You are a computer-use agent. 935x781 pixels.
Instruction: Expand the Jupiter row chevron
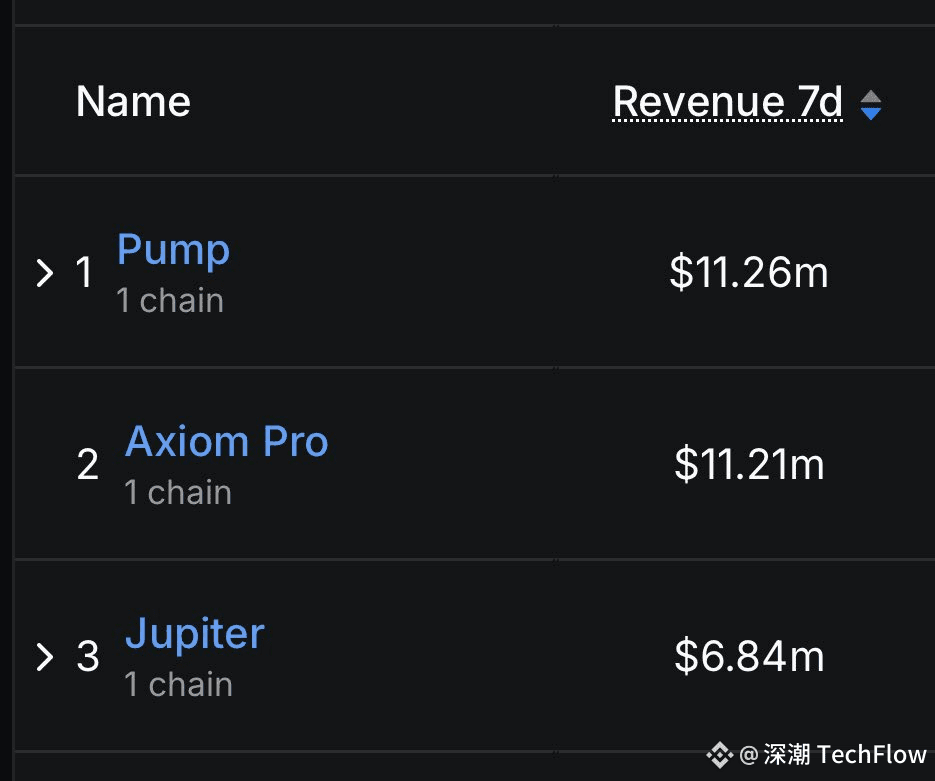point(45,657)
